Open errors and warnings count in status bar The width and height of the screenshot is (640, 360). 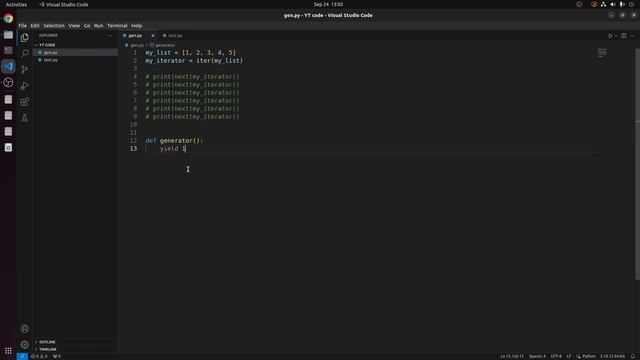point(39,356)
